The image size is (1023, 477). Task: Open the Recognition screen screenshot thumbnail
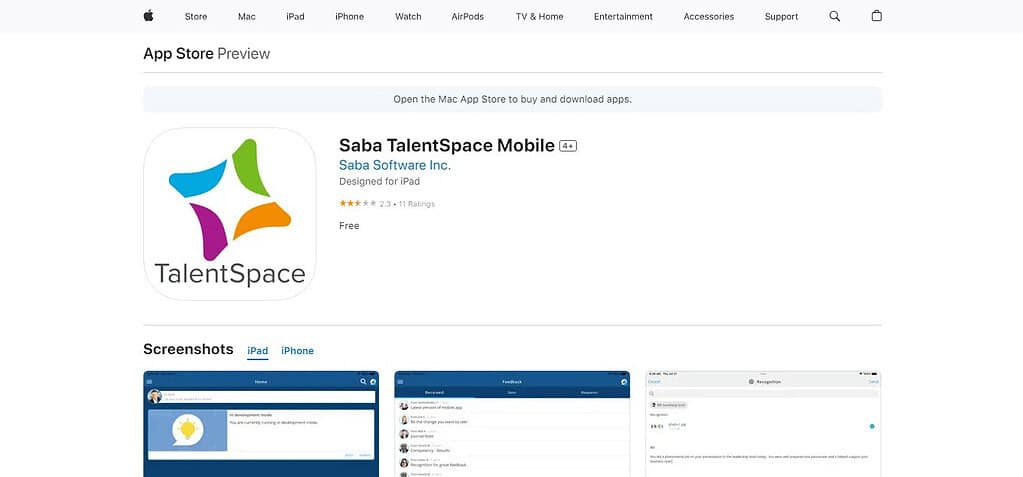[x=763, y=424]
